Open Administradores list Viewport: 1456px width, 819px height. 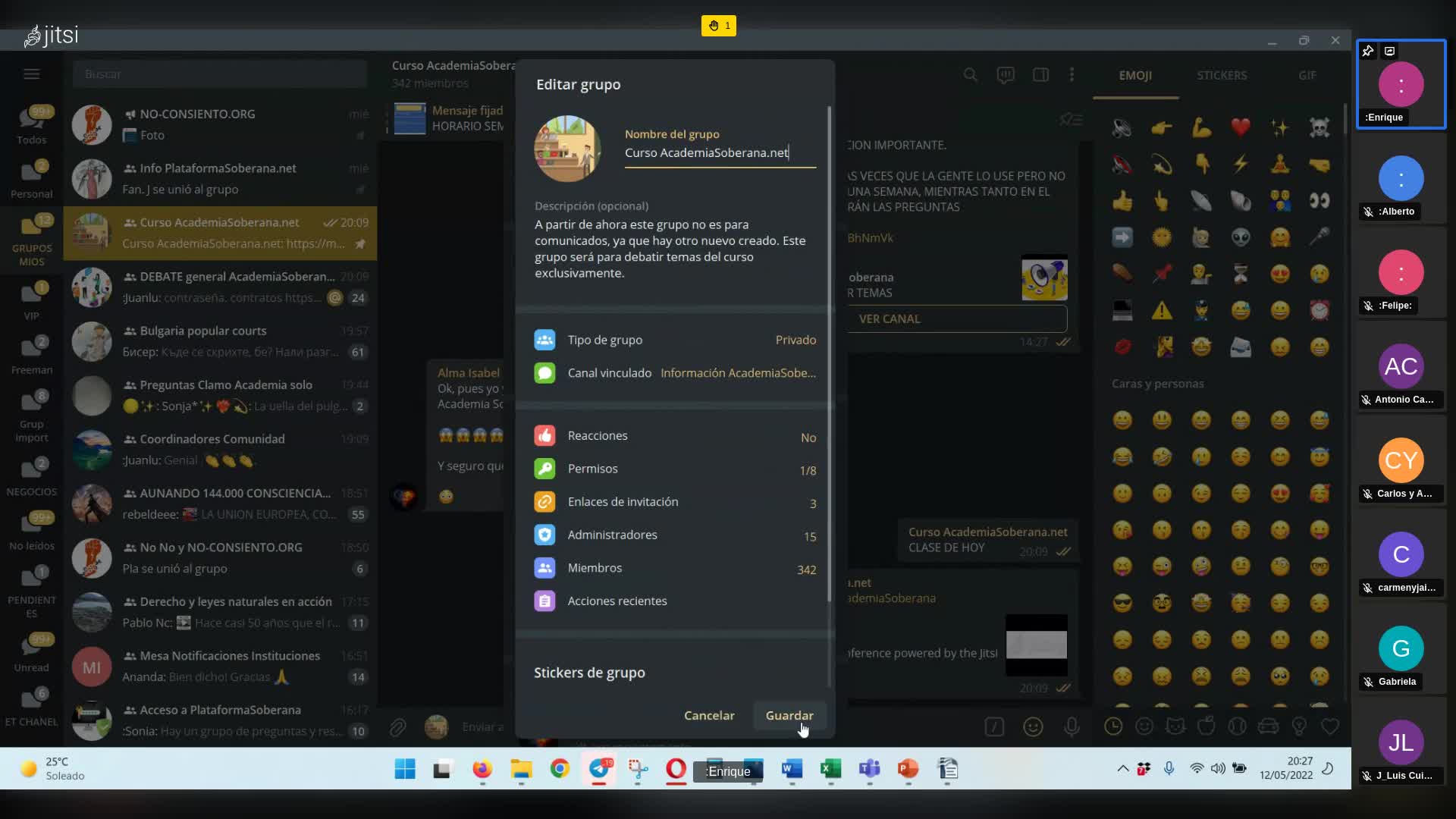point(674,535)
